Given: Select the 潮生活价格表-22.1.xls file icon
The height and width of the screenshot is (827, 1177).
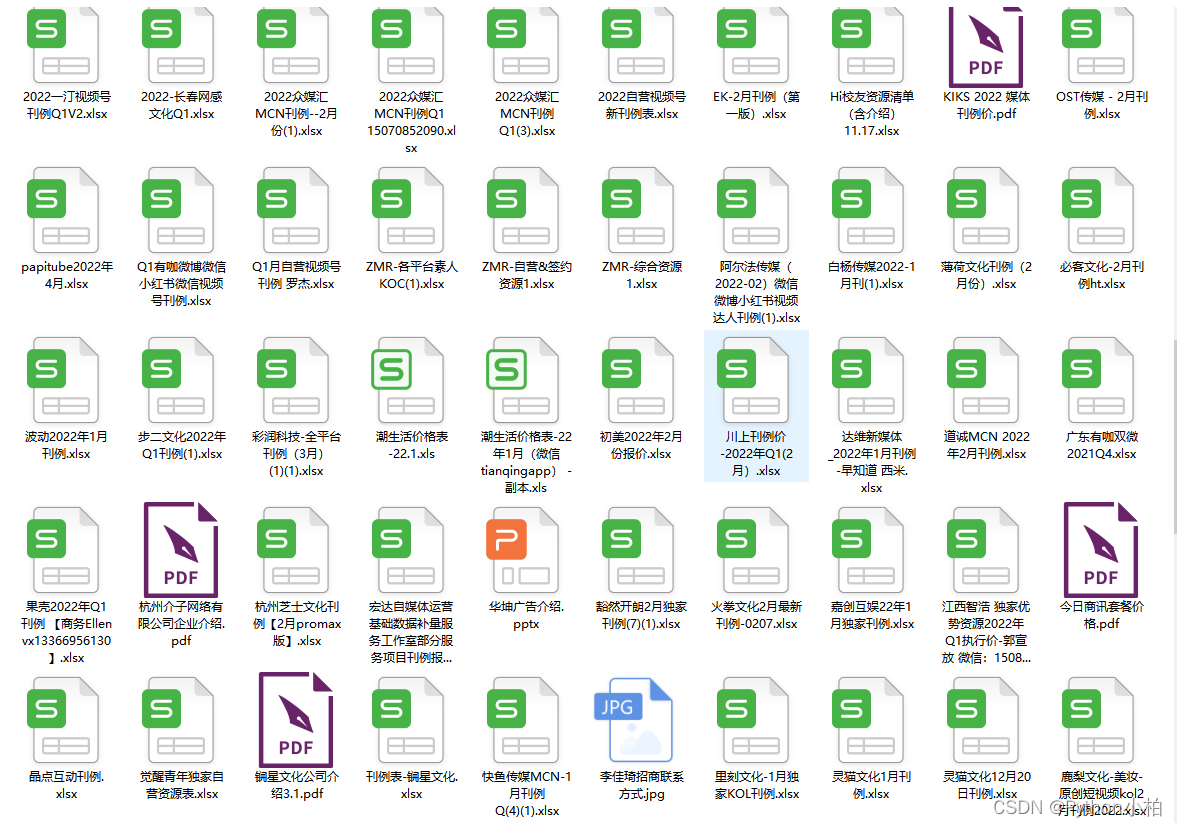Looking at the screenshot, I should [408, 380].
